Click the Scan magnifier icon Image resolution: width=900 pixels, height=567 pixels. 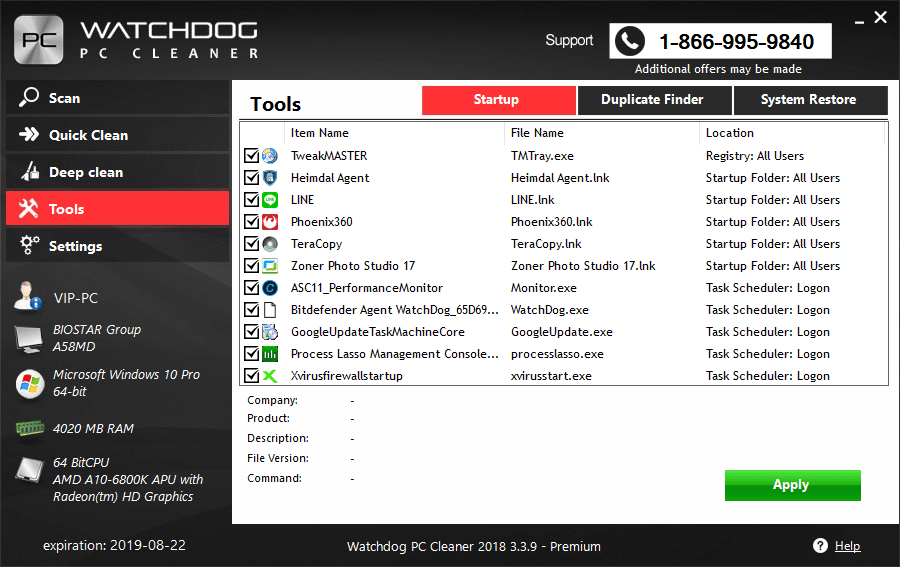(x=29, y=97)
